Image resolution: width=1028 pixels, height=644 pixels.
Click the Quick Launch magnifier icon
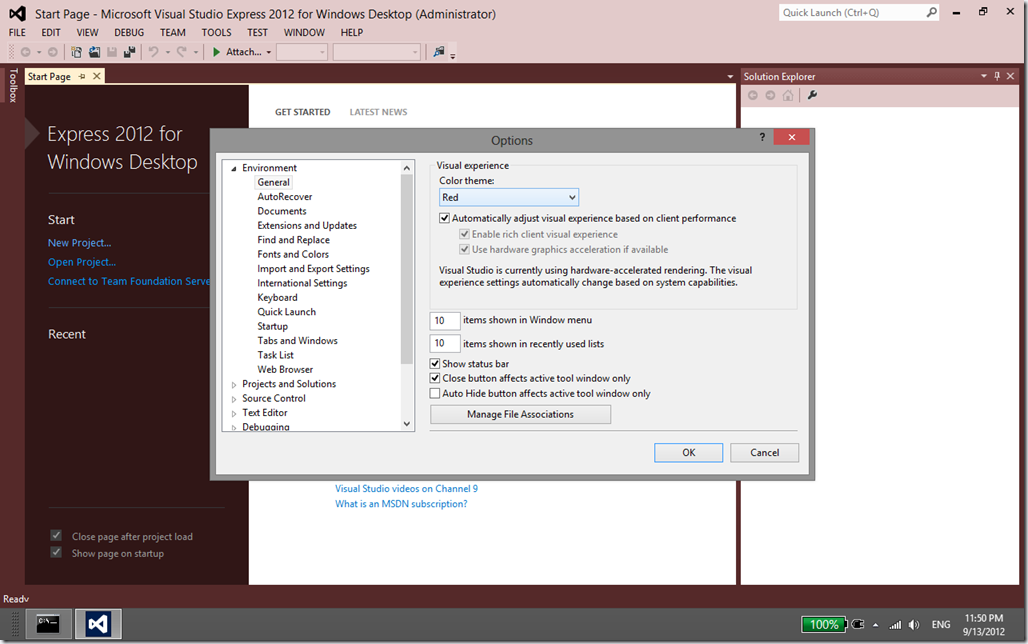click(931, 12)
